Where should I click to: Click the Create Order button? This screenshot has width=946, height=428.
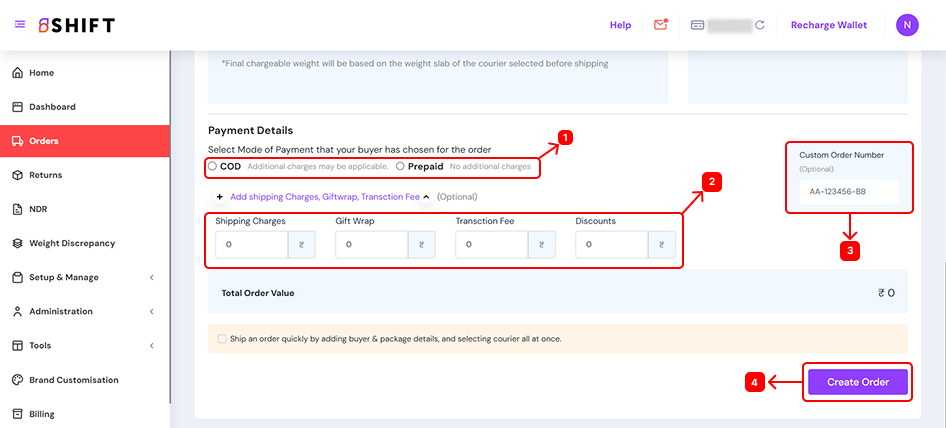(x=857, y=382)
